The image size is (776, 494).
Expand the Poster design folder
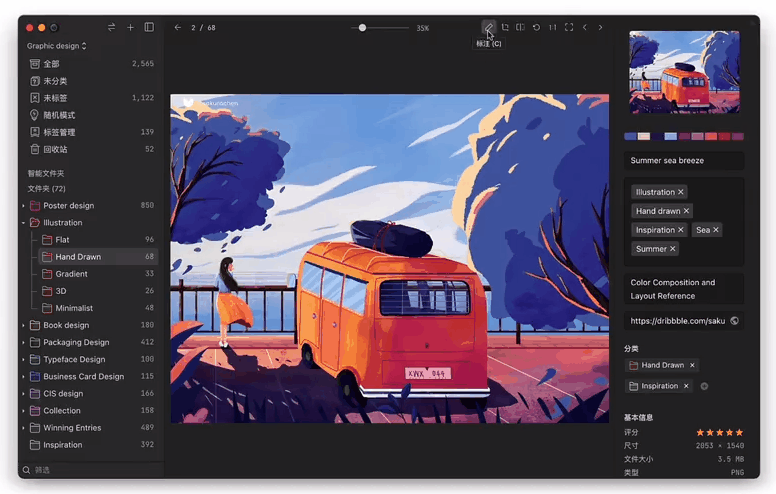coord(23,206)
